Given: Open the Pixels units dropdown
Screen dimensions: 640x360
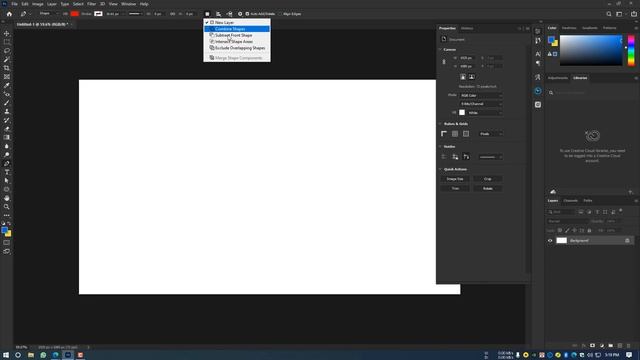Looking at the screenshot, I should tap(491, 134).
